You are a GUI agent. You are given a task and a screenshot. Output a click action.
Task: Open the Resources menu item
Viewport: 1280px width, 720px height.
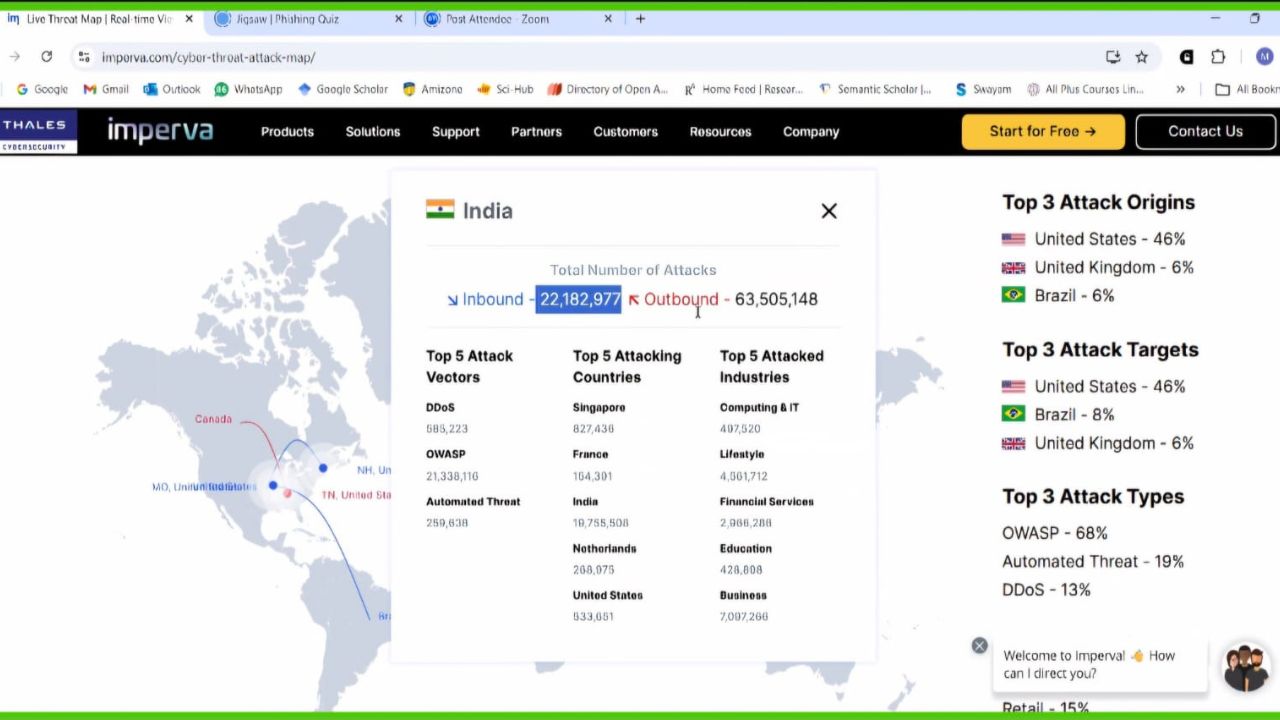(x=720, y=131)
